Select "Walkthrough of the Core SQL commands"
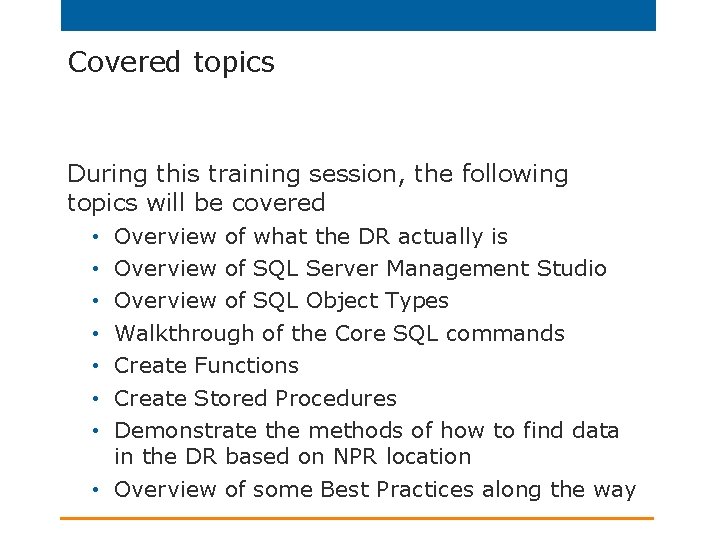The image size is (720, 540). (339, 333)
